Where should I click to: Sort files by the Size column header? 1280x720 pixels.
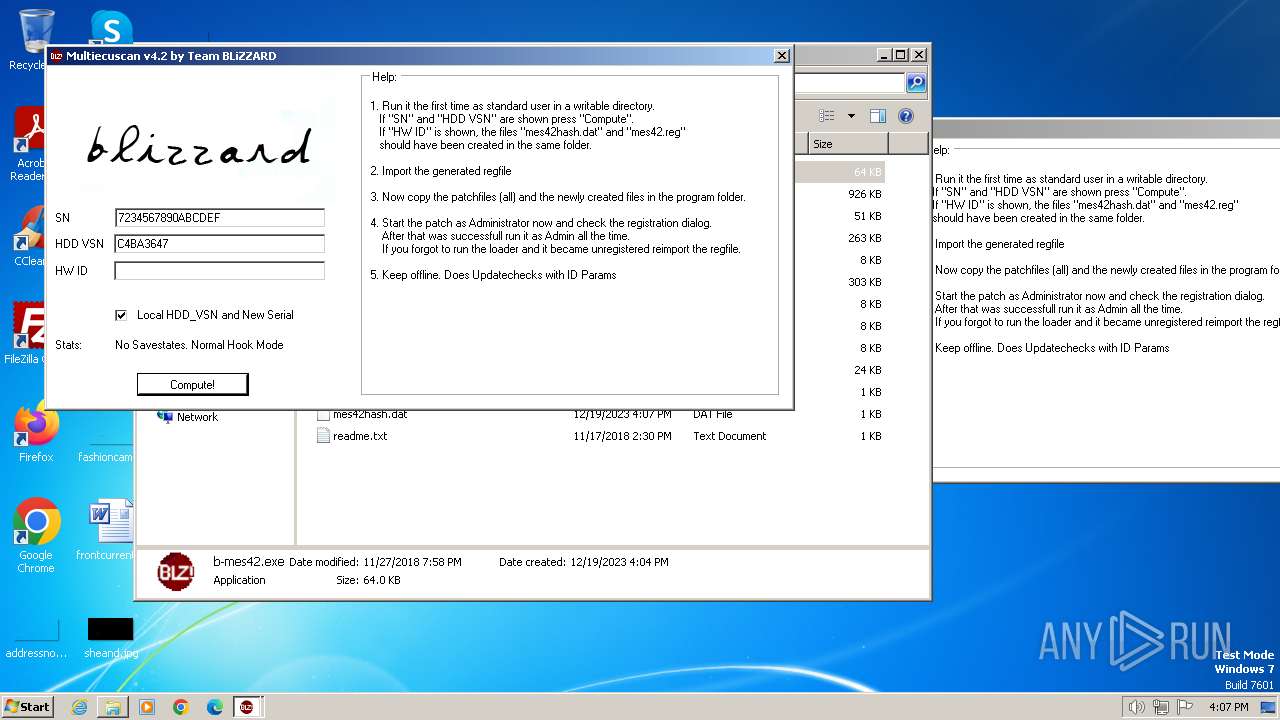(x=847, y=144)
